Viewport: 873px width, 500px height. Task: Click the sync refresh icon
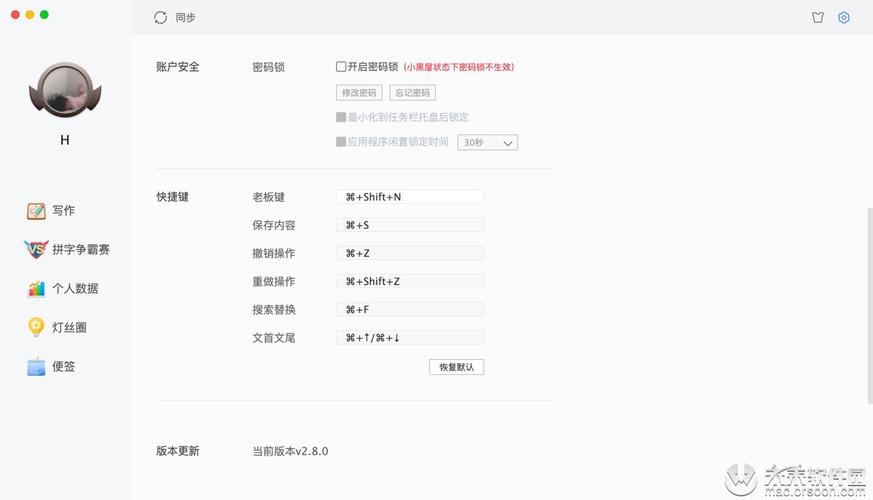click(x=161, y=17)
